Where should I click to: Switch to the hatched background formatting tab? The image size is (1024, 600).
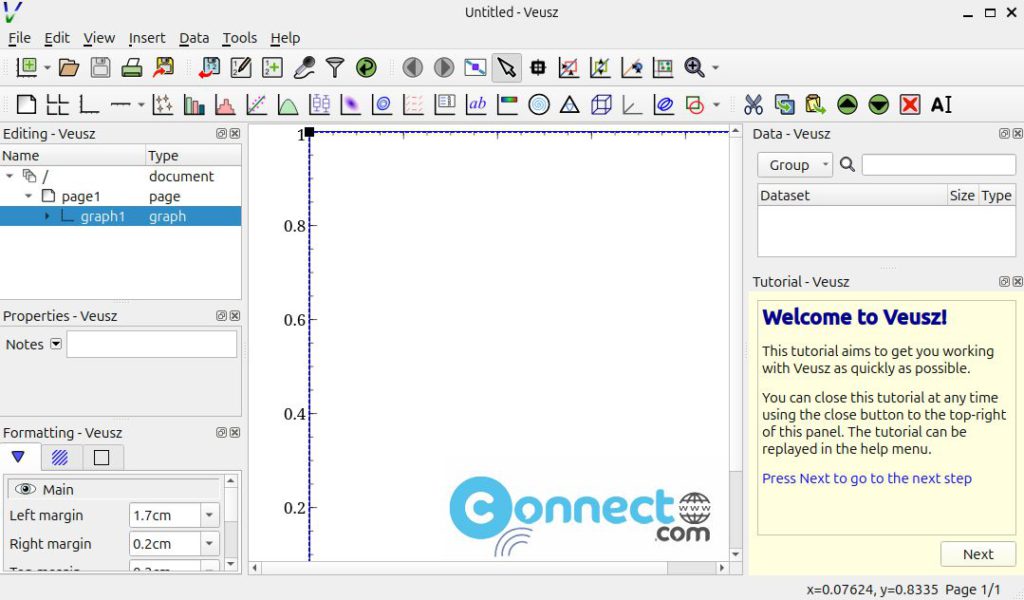(x=60, y=458)
